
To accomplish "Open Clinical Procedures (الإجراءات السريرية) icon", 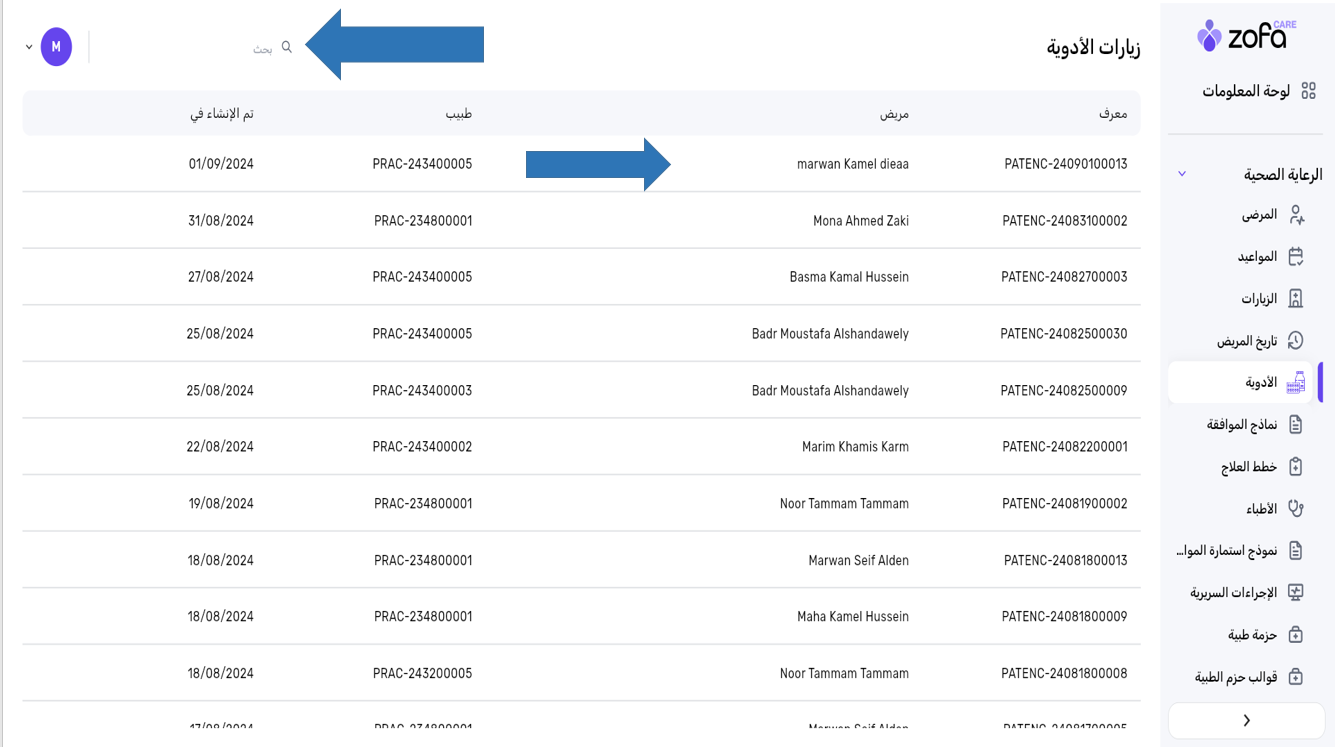I will tap(1296, 593).
